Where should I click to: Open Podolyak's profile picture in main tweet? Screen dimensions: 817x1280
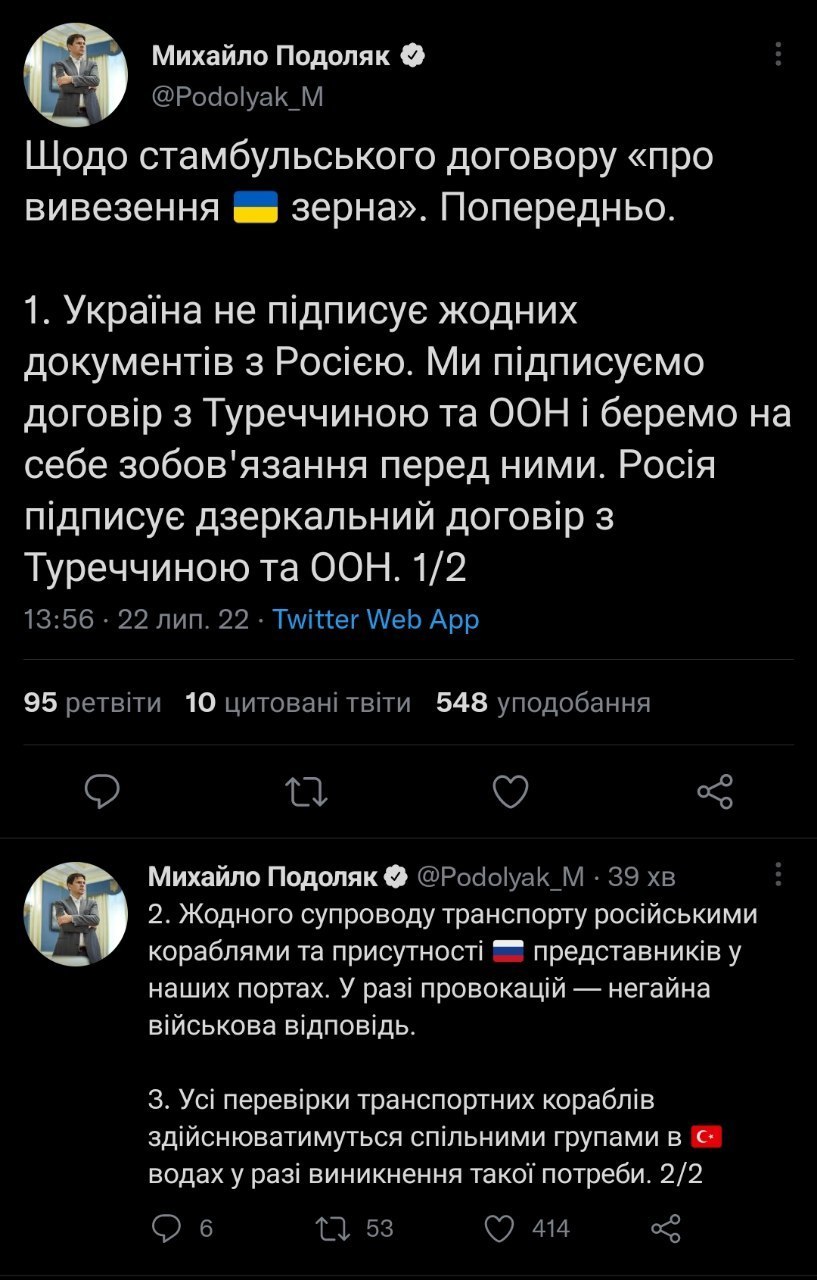click(x=75, y=76)
